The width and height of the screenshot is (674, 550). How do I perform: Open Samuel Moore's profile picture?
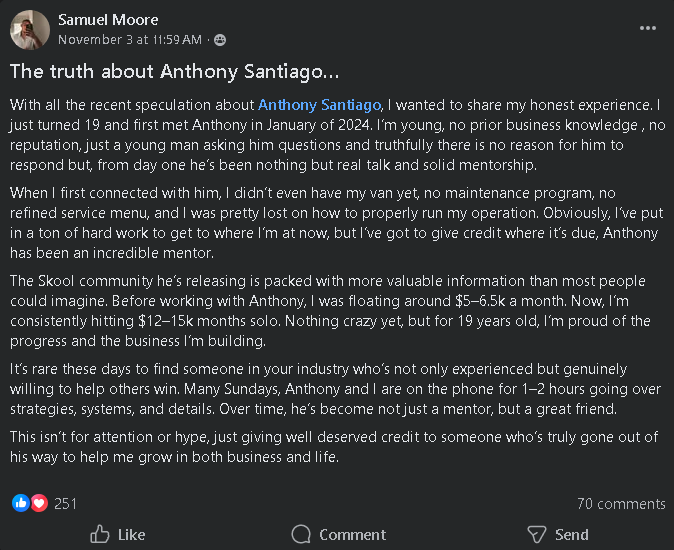pyautogui.click(x=30, y=30)
